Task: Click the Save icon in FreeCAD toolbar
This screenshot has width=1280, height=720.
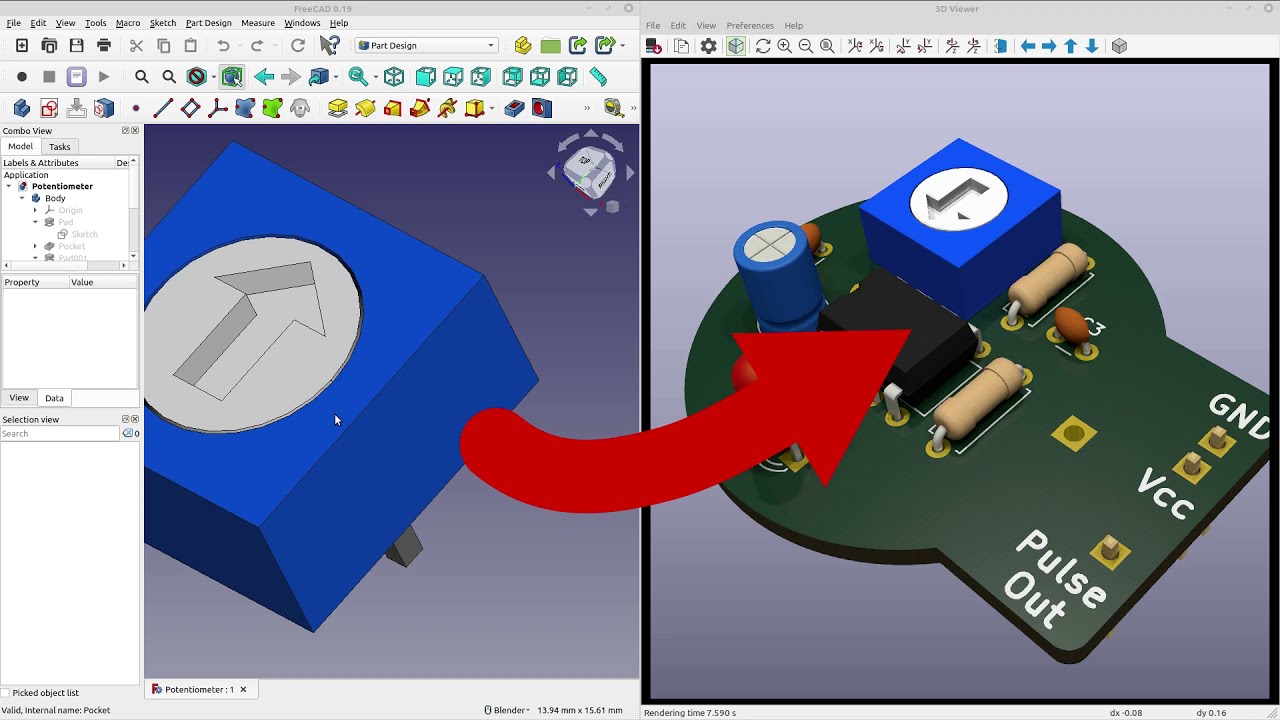Action: (77, 45)
